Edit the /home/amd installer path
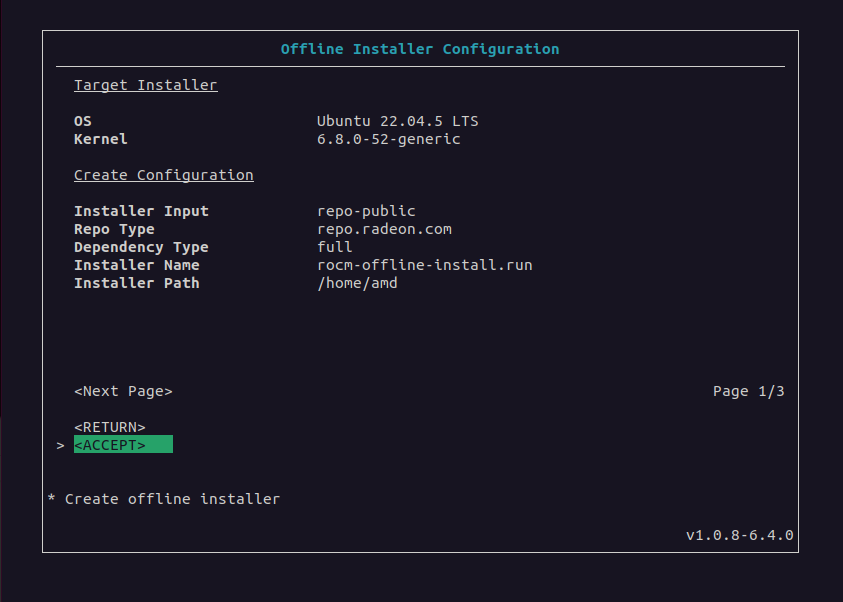The image size is (843, 602). pyautogui.click(x=357, y=283)
